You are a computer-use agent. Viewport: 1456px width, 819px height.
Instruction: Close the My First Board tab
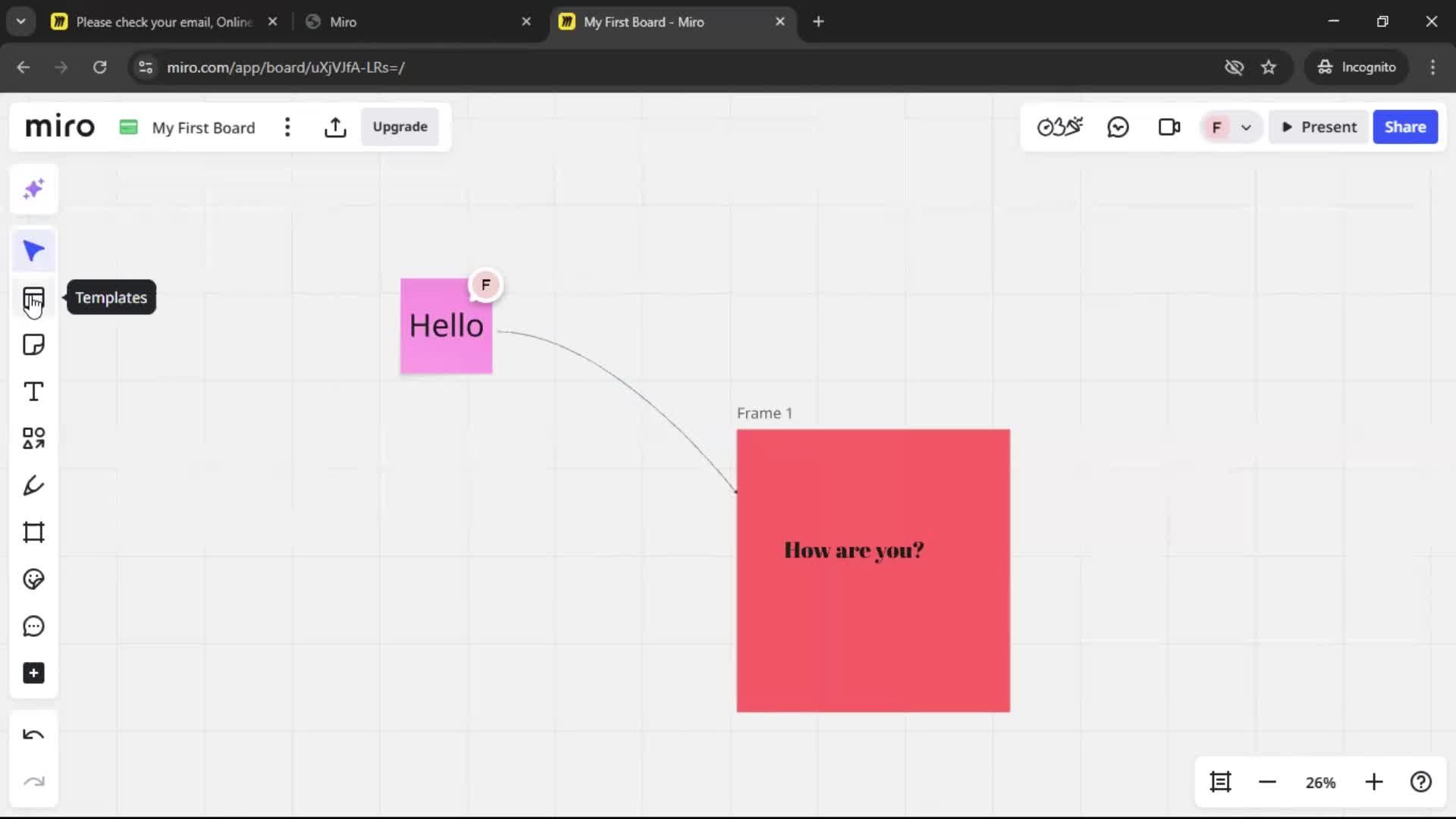(780, 22)
